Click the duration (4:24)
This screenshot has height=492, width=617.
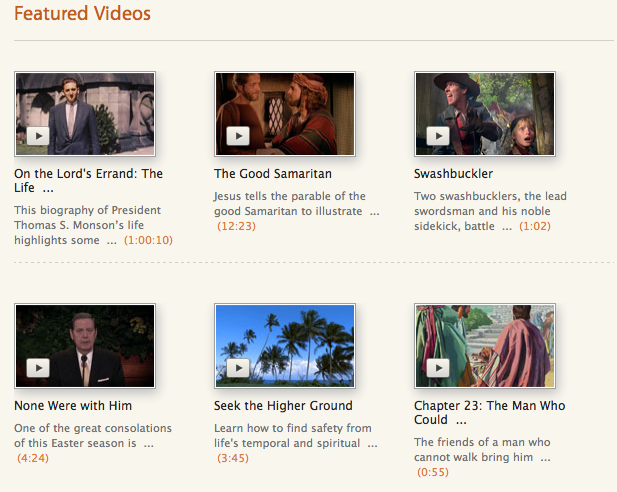33,458
